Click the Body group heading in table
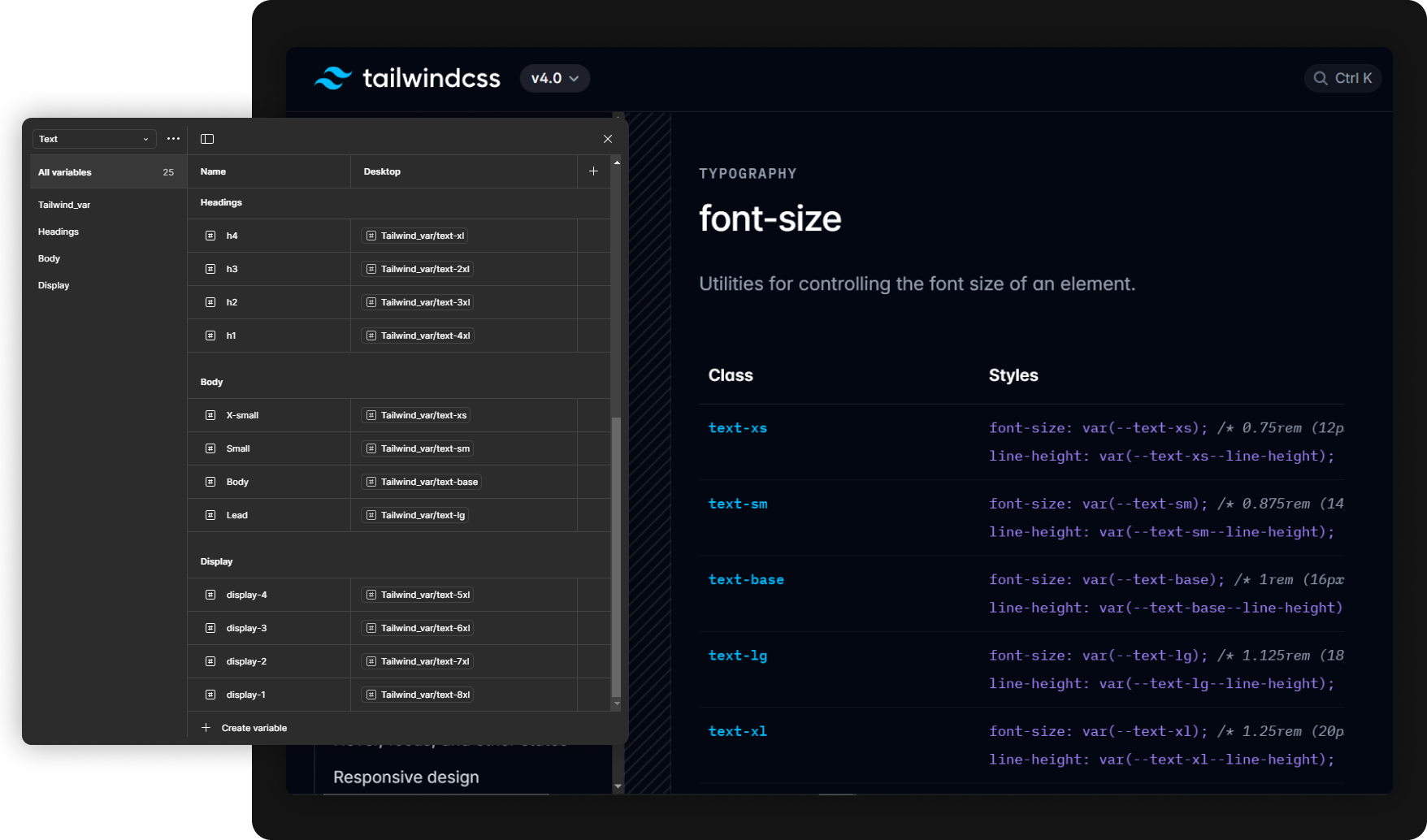Viewport: 1427px width, 840px height. 211,382
